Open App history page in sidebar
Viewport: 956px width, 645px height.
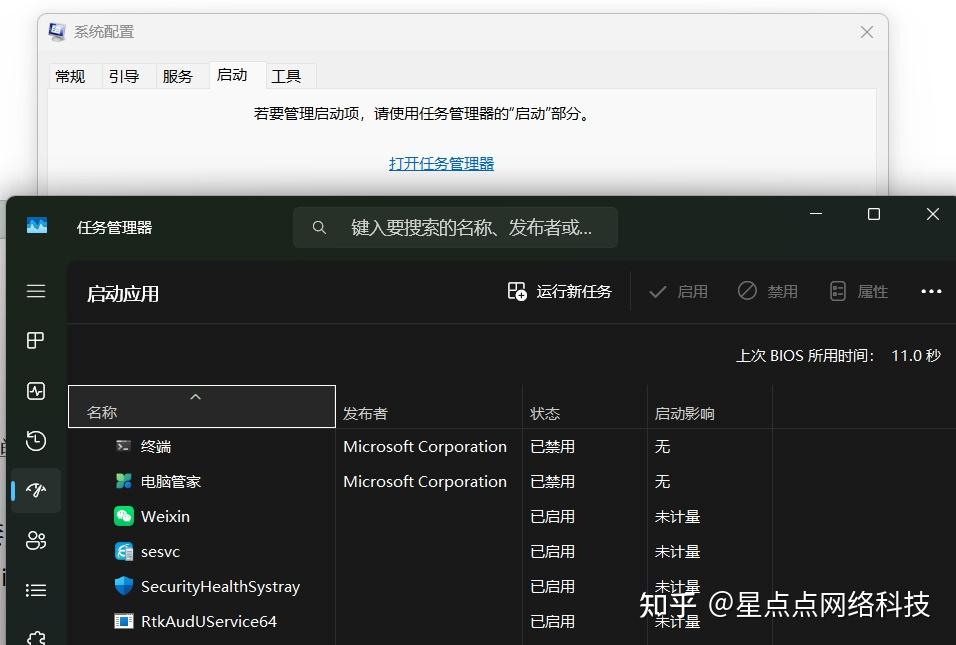point(36,440)
